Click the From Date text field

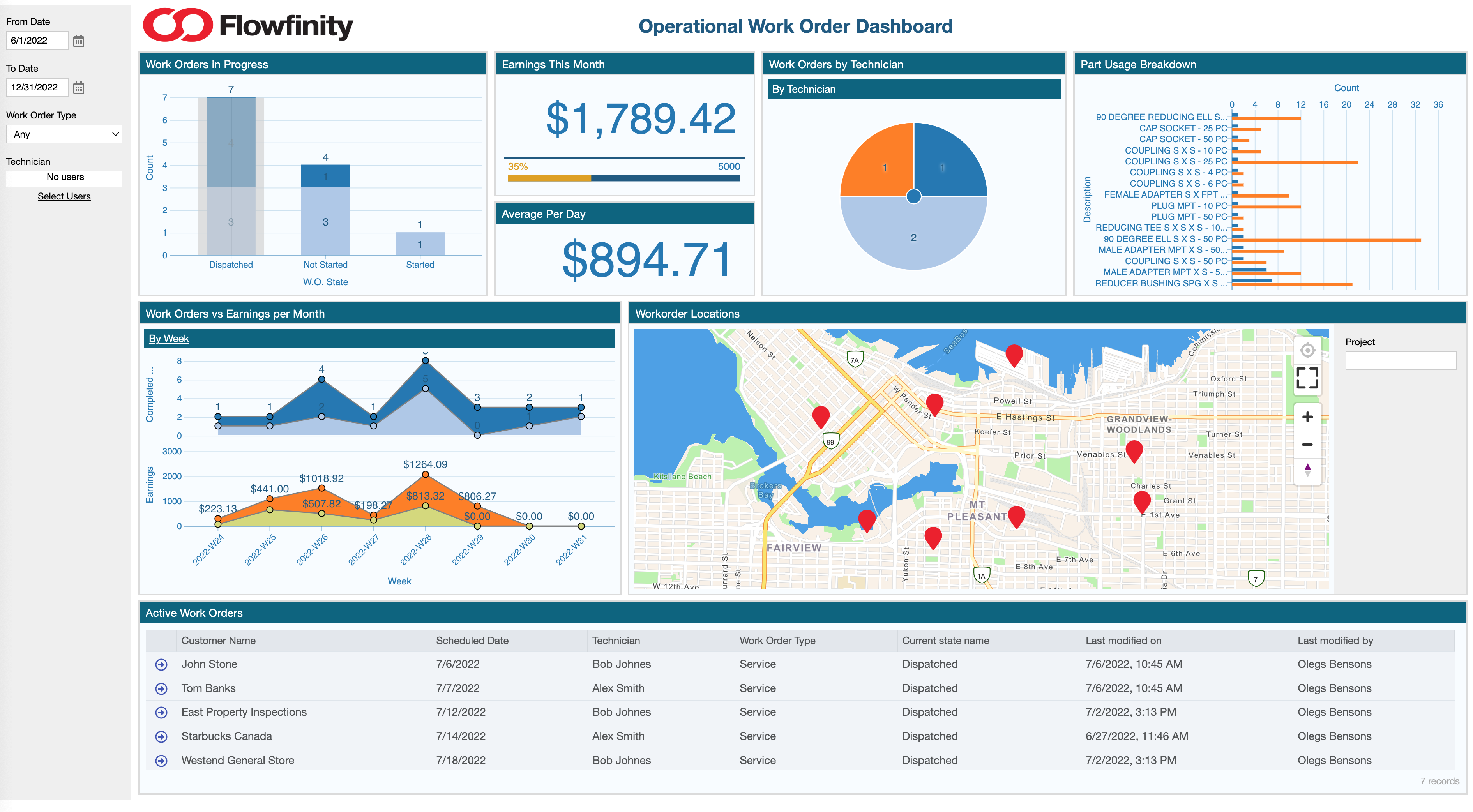[x=37, y=41]
